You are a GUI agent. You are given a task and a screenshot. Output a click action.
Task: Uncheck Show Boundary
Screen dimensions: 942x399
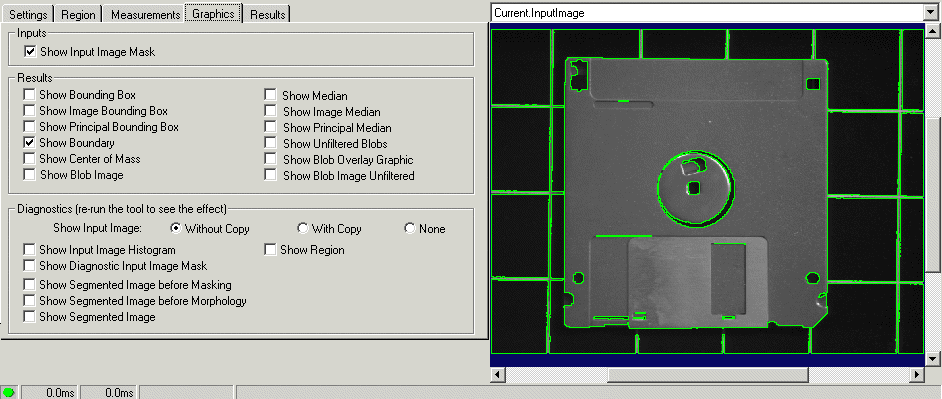(29, 142)
